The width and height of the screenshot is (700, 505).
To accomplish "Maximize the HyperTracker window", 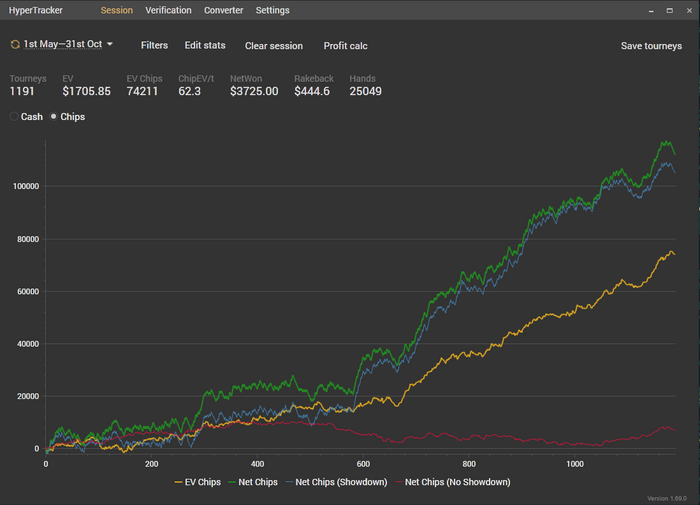I will [x=670, y=10].
